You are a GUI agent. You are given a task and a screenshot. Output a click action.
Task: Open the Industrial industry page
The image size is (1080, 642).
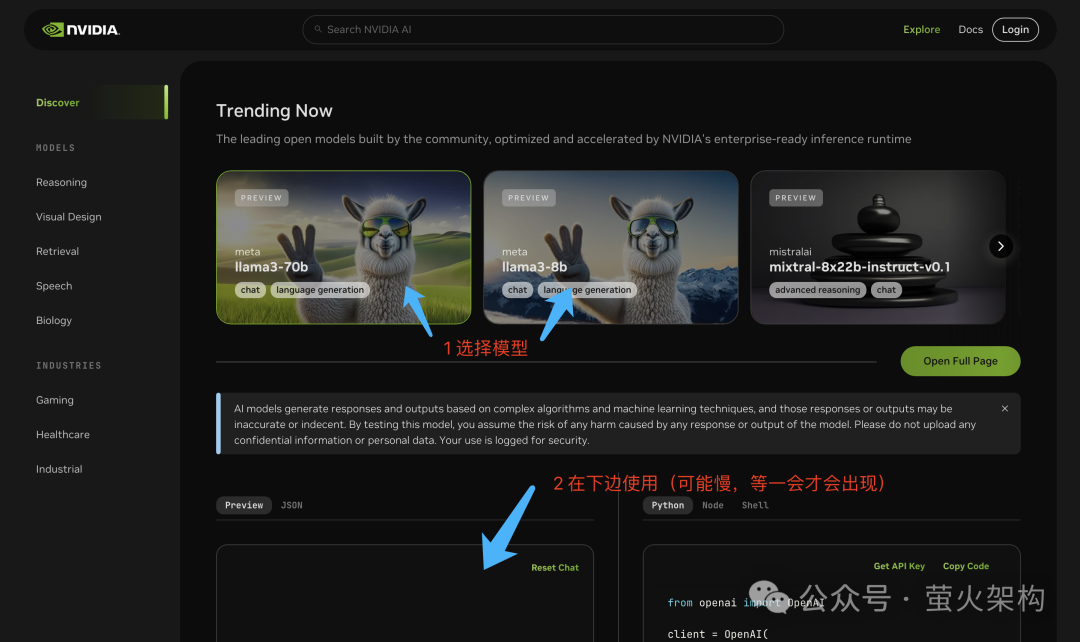pos(59,469)
